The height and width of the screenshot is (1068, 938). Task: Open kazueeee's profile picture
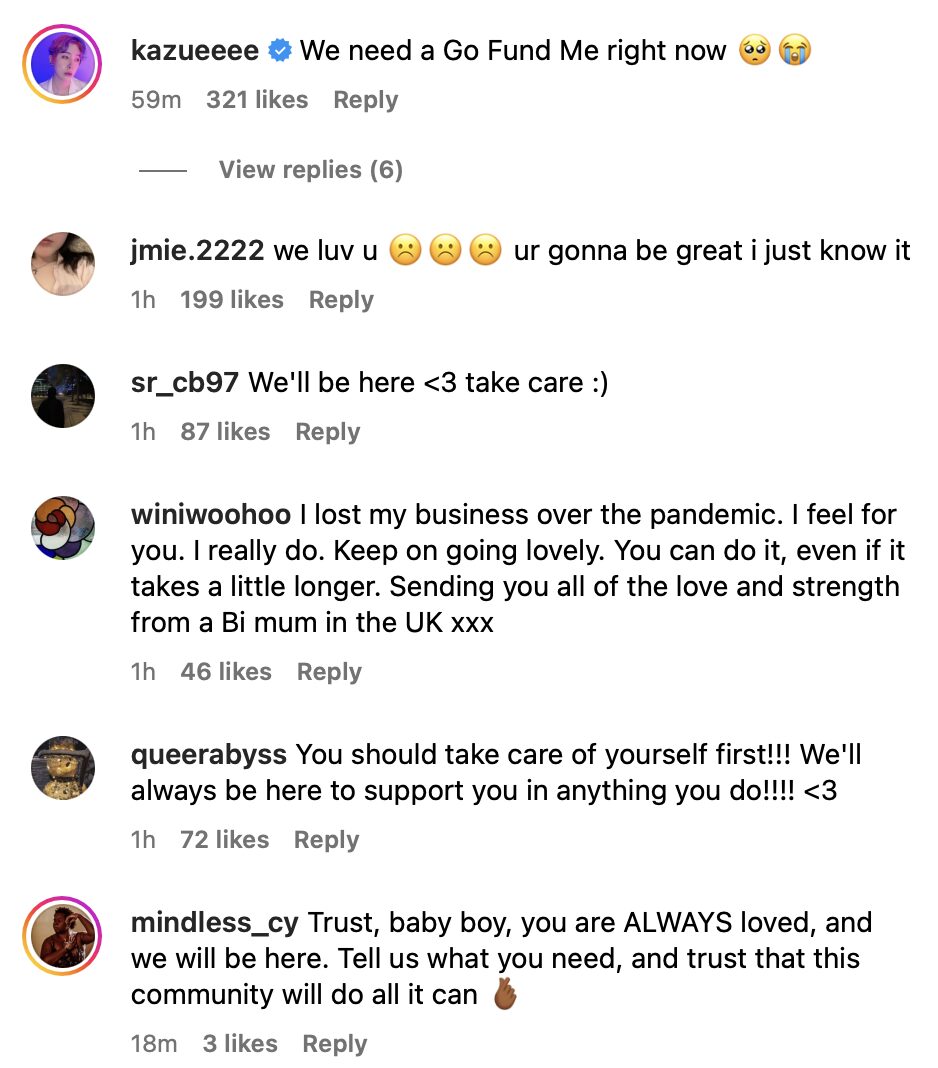coord(63,65)
